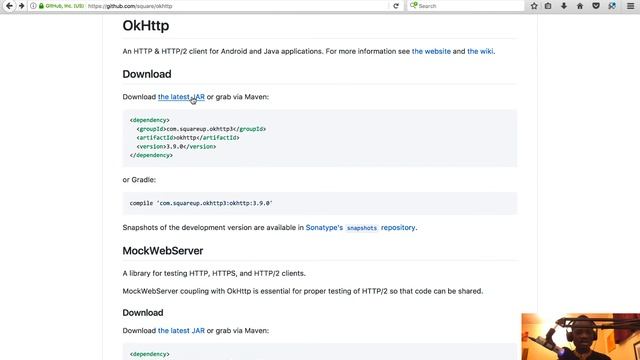
Task: Download 'the latest JAR' under OkHttp Download
Action: 181,97
